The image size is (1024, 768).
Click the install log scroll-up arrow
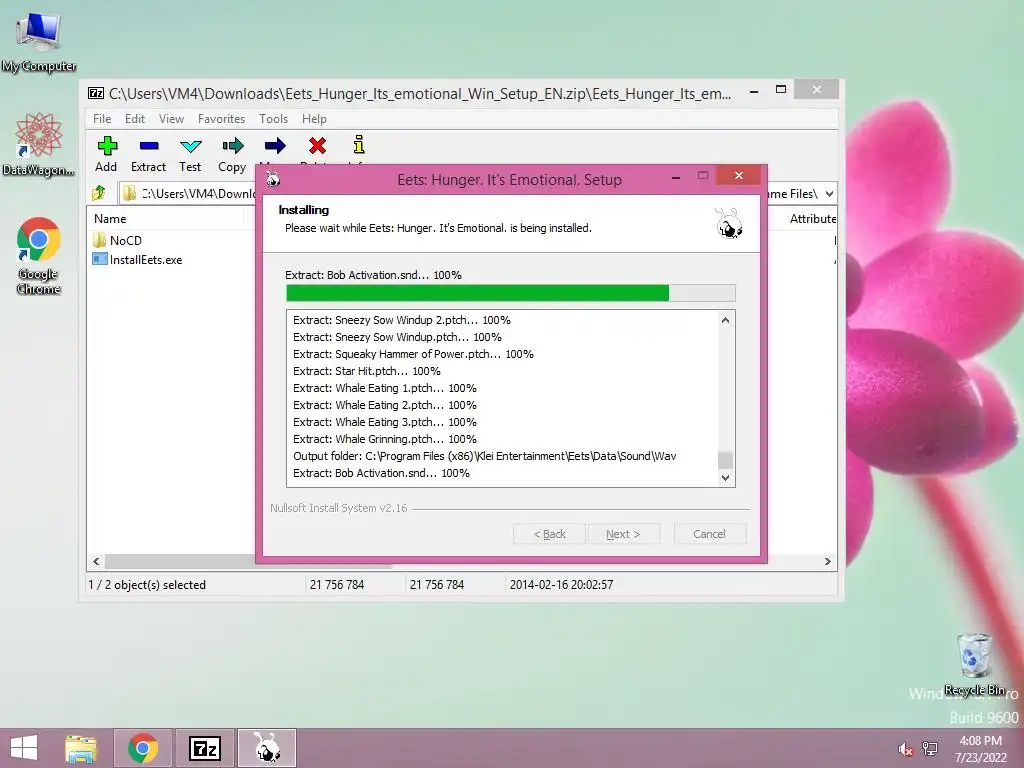(725, 320)
